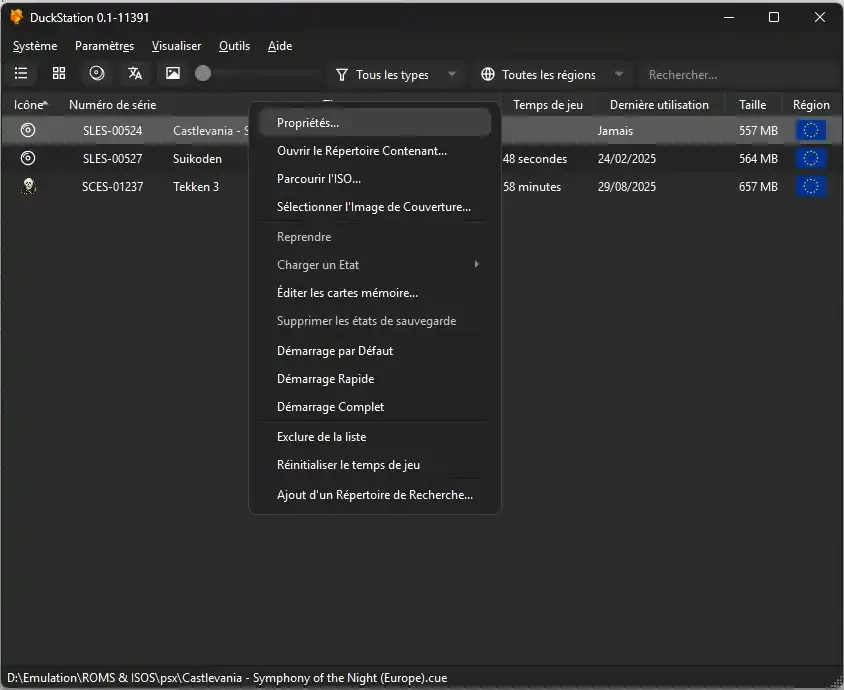The height and width of the screenshot is (690, 844).
Task: Expand the Charger un Etat submenu arrow
Action: (x=476, y=264)
